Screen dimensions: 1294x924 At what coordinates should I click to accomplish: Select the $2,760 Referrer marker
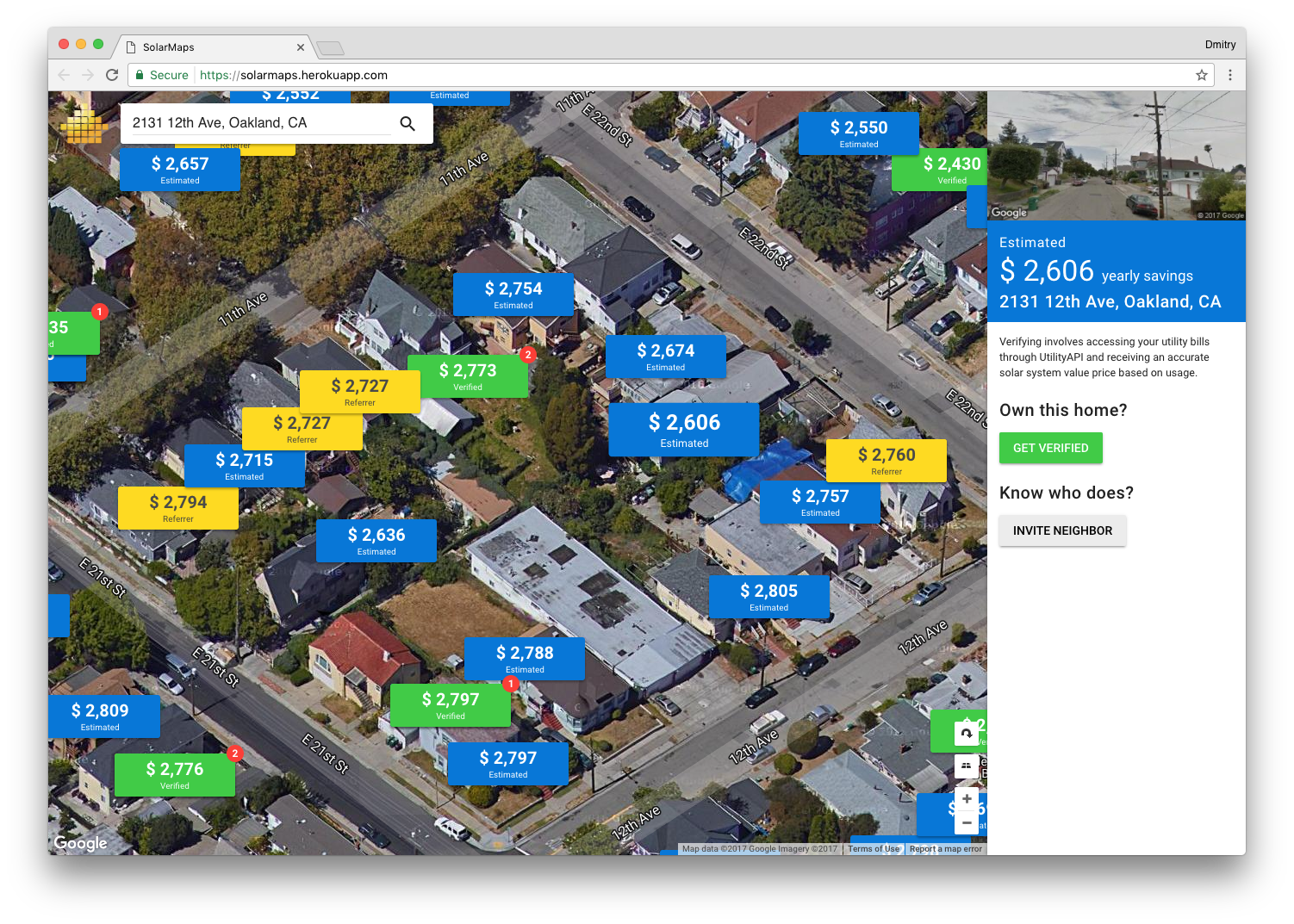click(x=887, y=461)
